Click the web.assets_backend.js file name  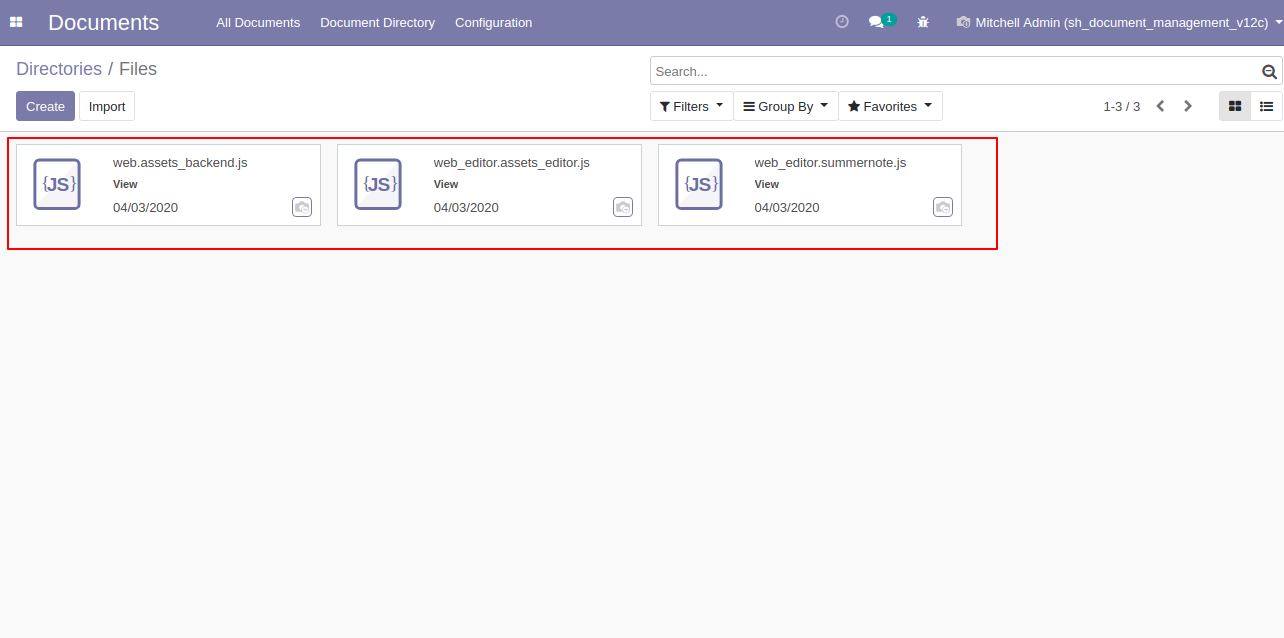point(180,162)
